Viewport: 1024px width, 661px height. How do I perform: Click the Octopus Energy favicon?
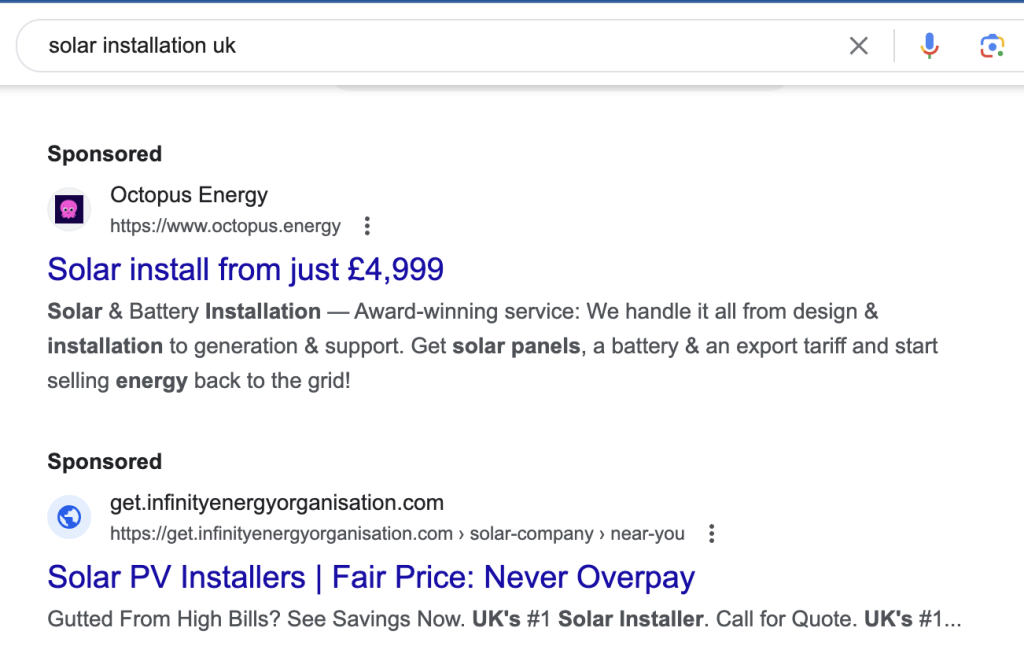point(69,210)
